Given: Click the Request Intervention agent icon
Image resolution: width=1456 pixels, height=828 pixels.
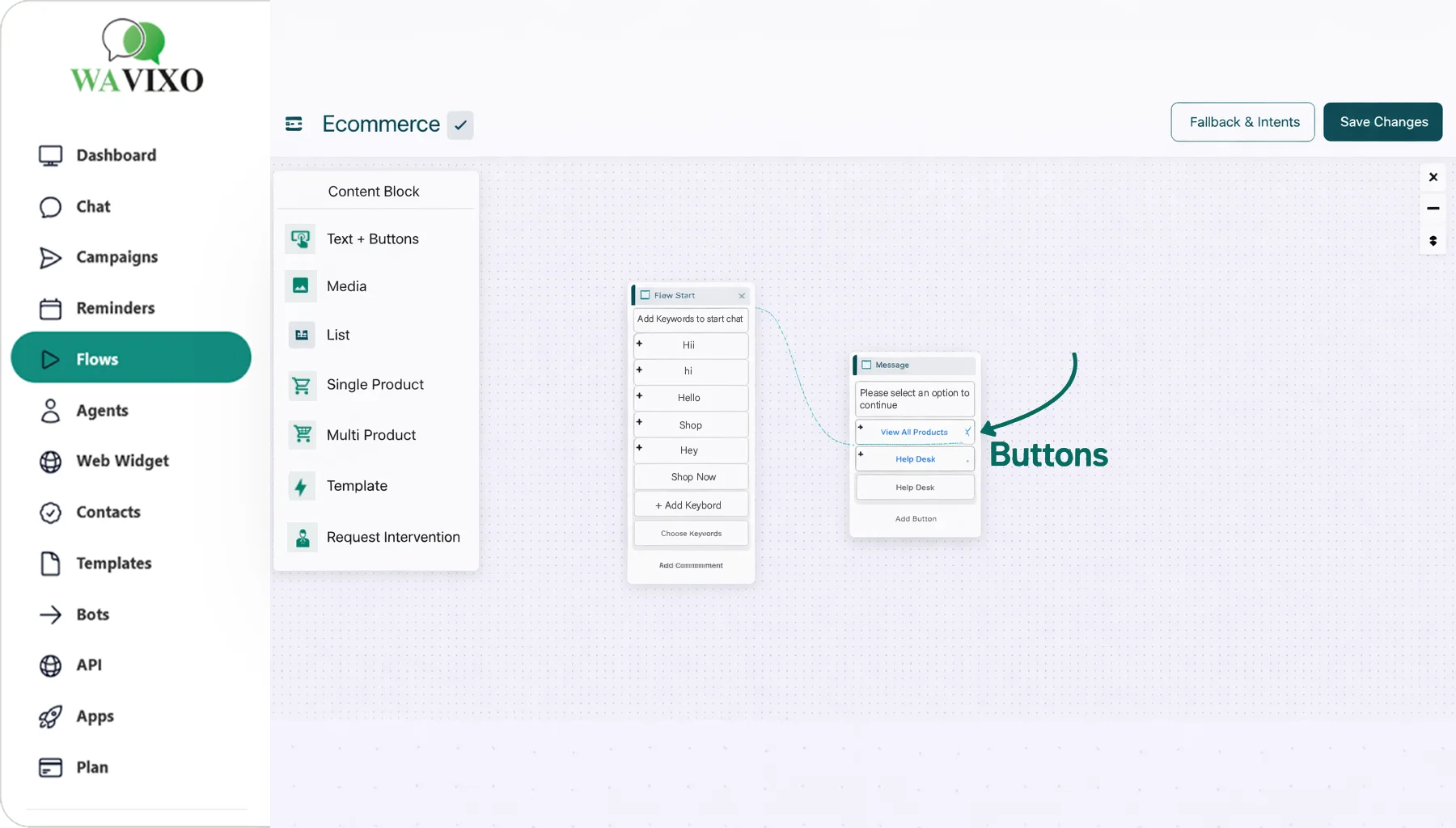Looking at the screenshot, I should pos(302,538).
